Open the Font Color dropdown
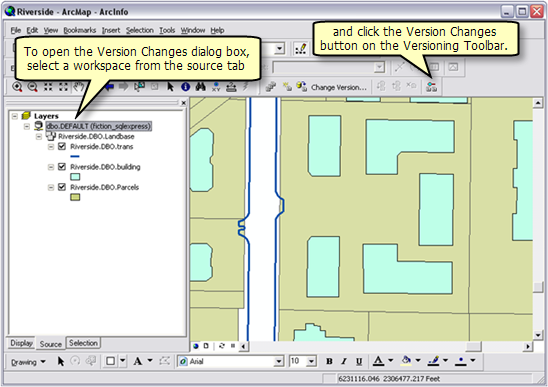 391,360
